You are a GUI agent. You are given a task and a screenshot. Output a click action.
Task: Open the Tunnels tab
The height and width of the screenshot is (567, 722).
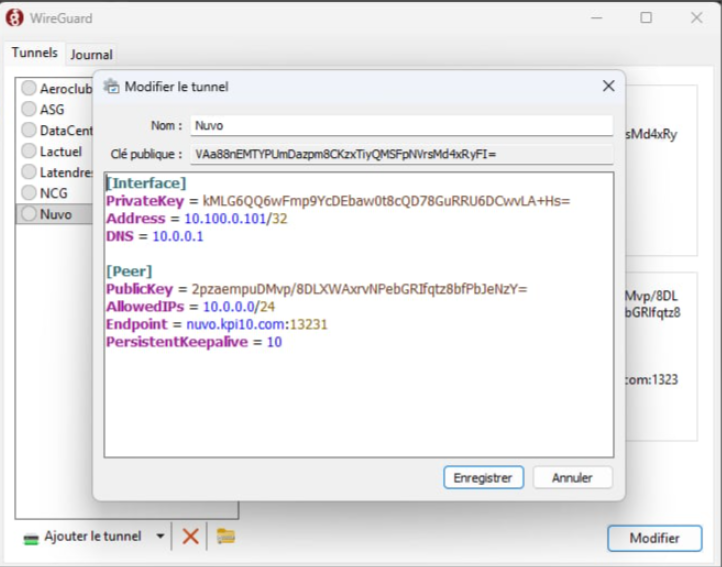[35, 53]
